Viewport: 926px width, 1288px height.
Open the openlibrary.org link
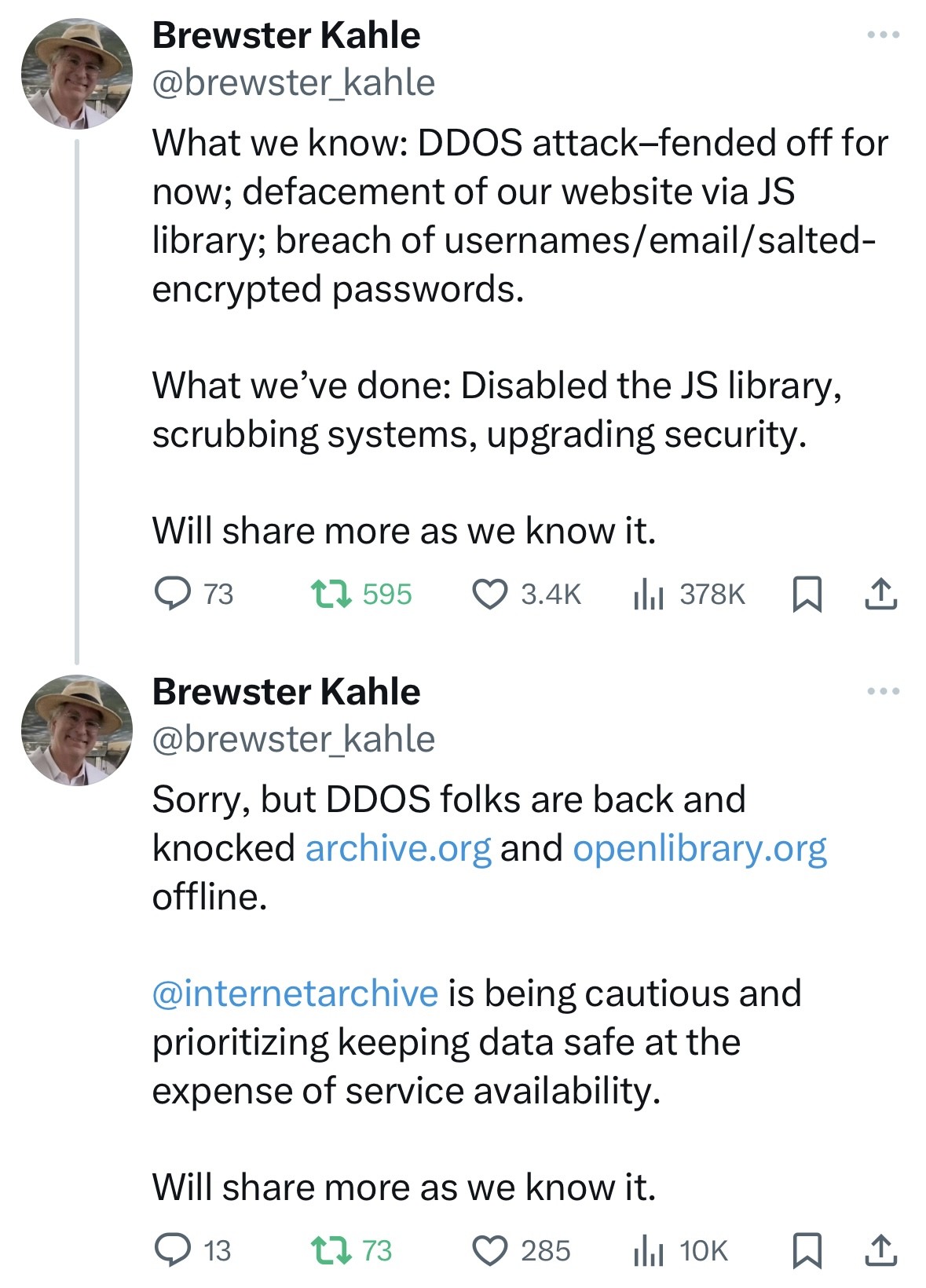coord(700,848)
